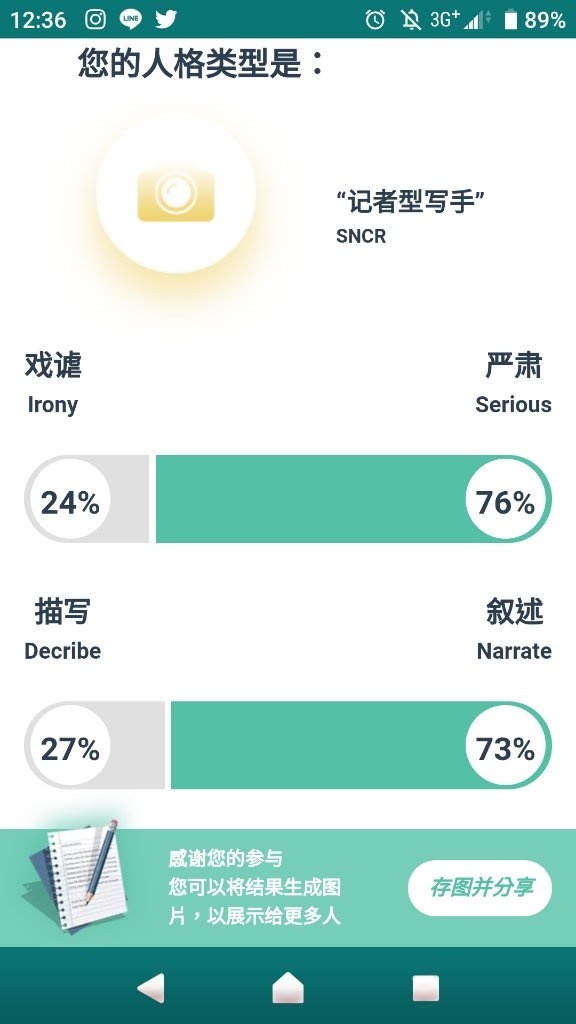Tap the SNCR type code
Viewport: 576px width, 1024px height.
click(x=361, y=236)
